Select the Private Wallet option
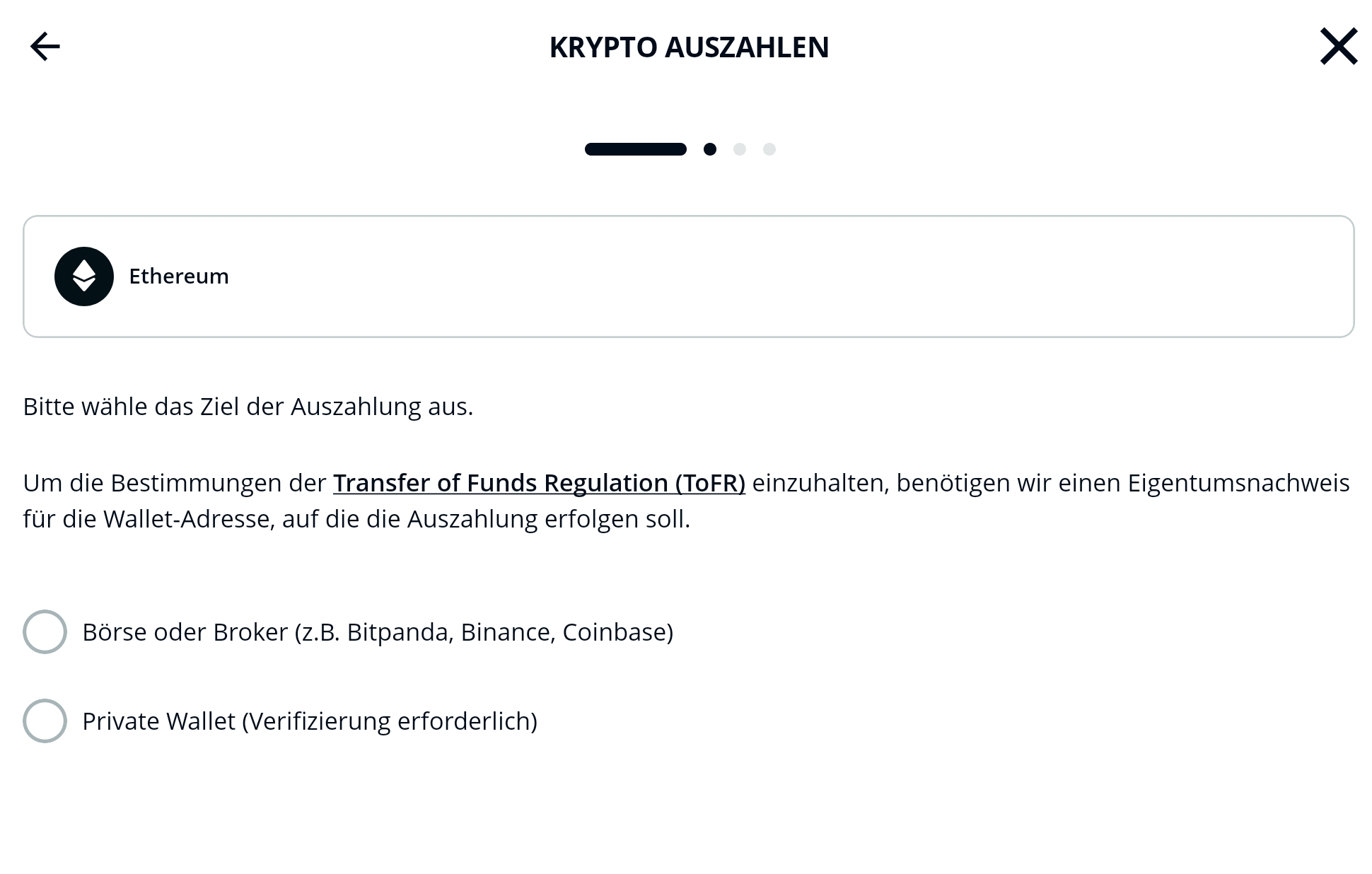Viewport: 1372px width, 874px height. click(x=45, y=721)
